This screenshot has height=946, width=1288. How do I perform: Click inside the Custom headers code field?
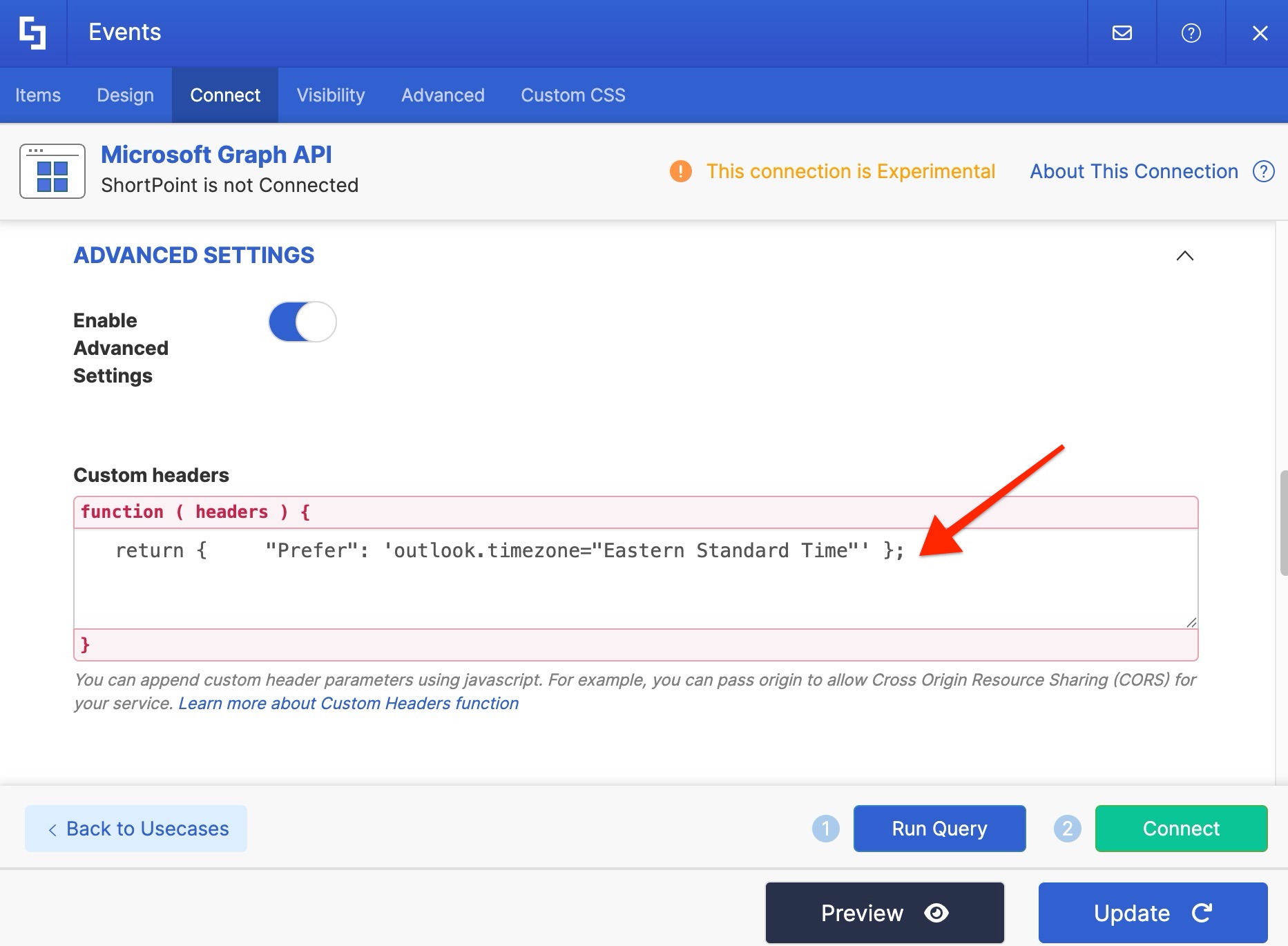click(x=635, y=579)
